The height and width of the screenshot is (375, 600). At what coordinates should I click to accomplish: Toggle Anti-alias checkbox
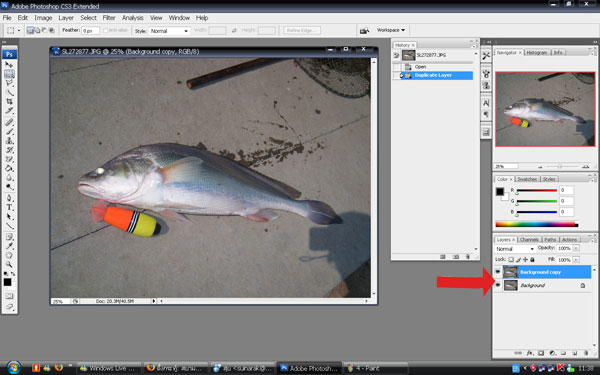(106, 30)
